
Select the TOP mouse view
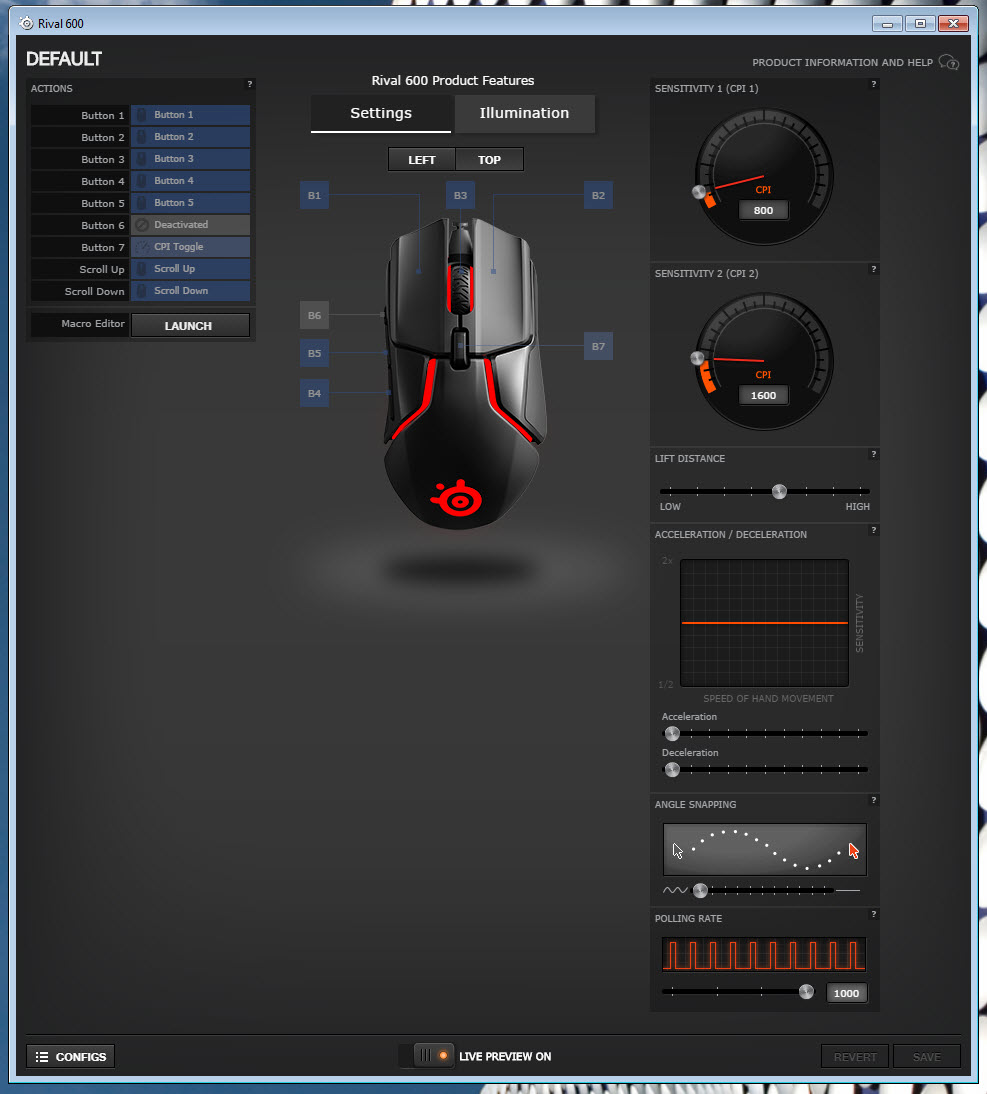coord(490,160)
